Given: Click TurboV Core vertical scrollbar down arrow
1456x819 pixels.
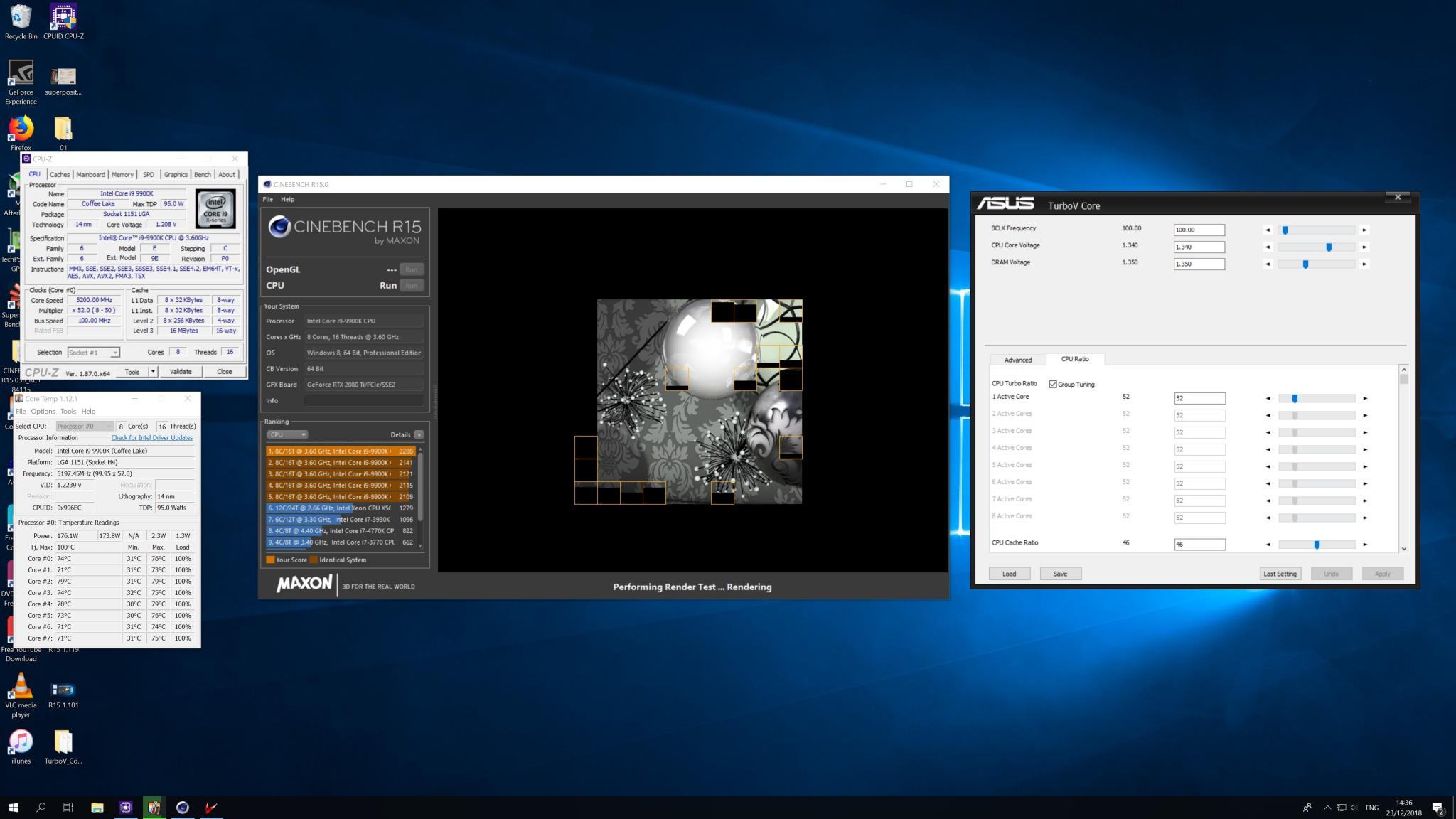Looking at the screenshot, I should (x=1403, y=549).
